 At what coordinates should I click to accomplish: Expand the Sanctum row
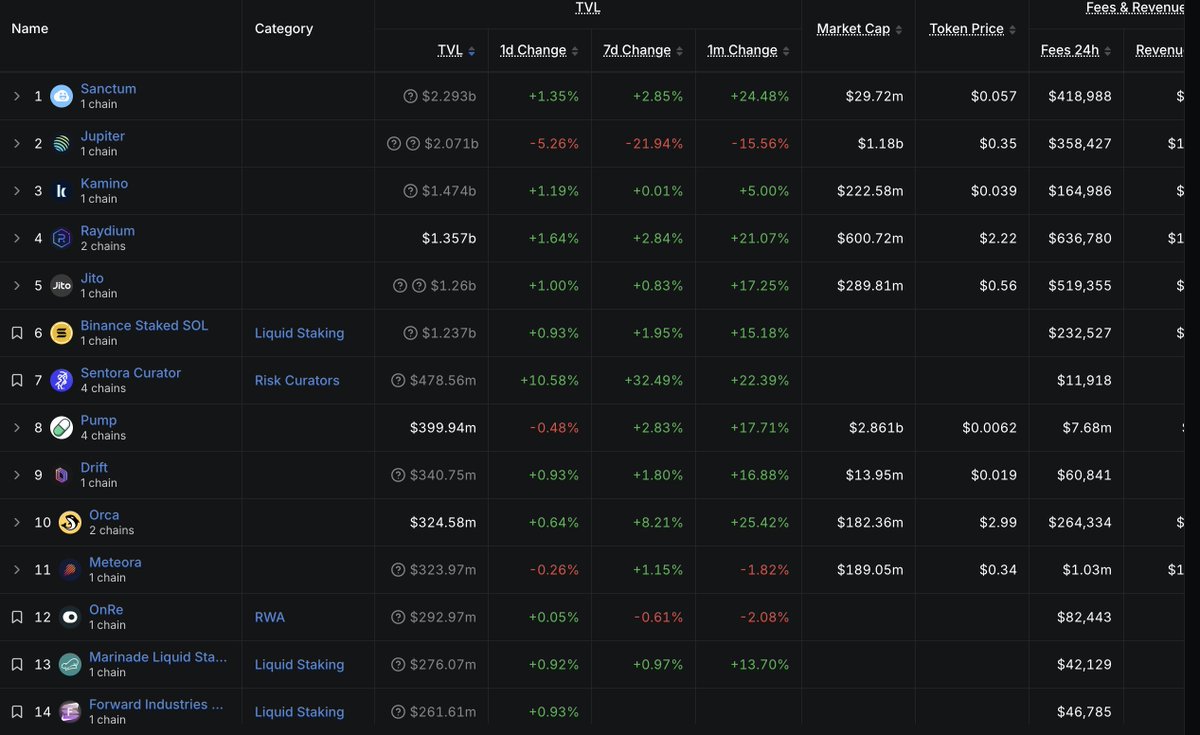pos(17,96)
